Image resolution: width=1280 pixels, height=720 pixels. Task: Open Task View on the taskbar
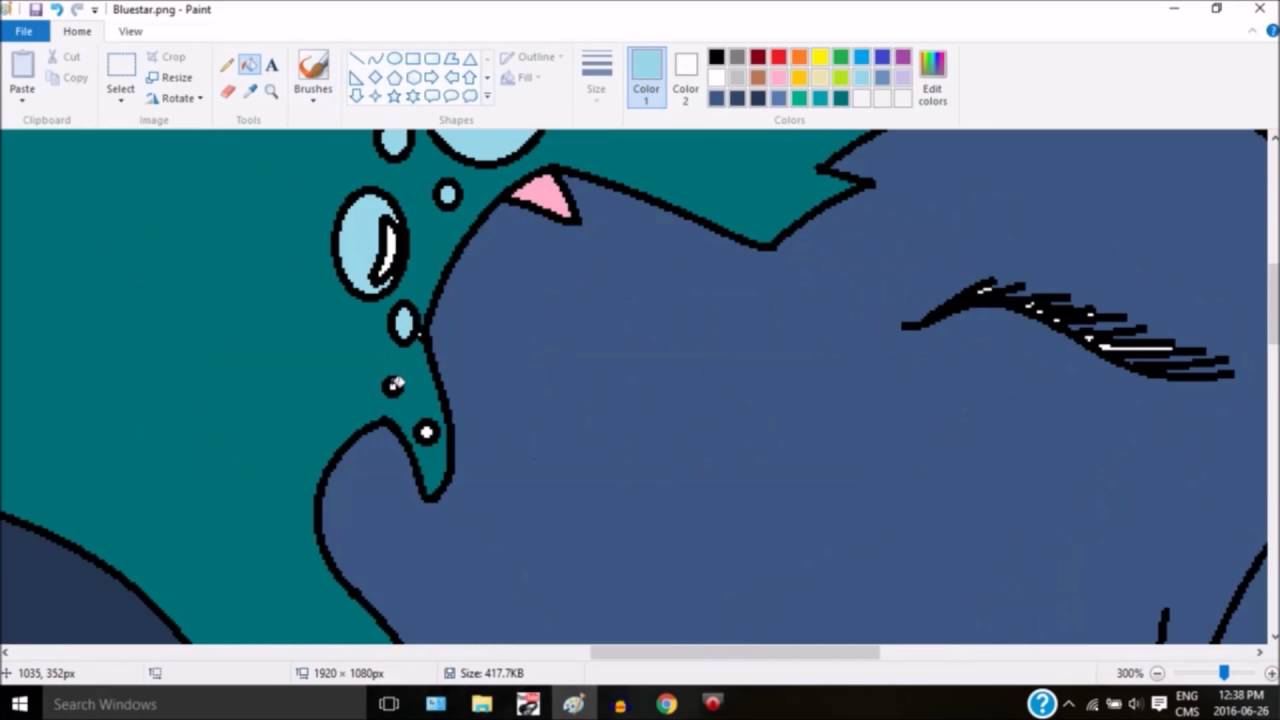pos(389,704)
